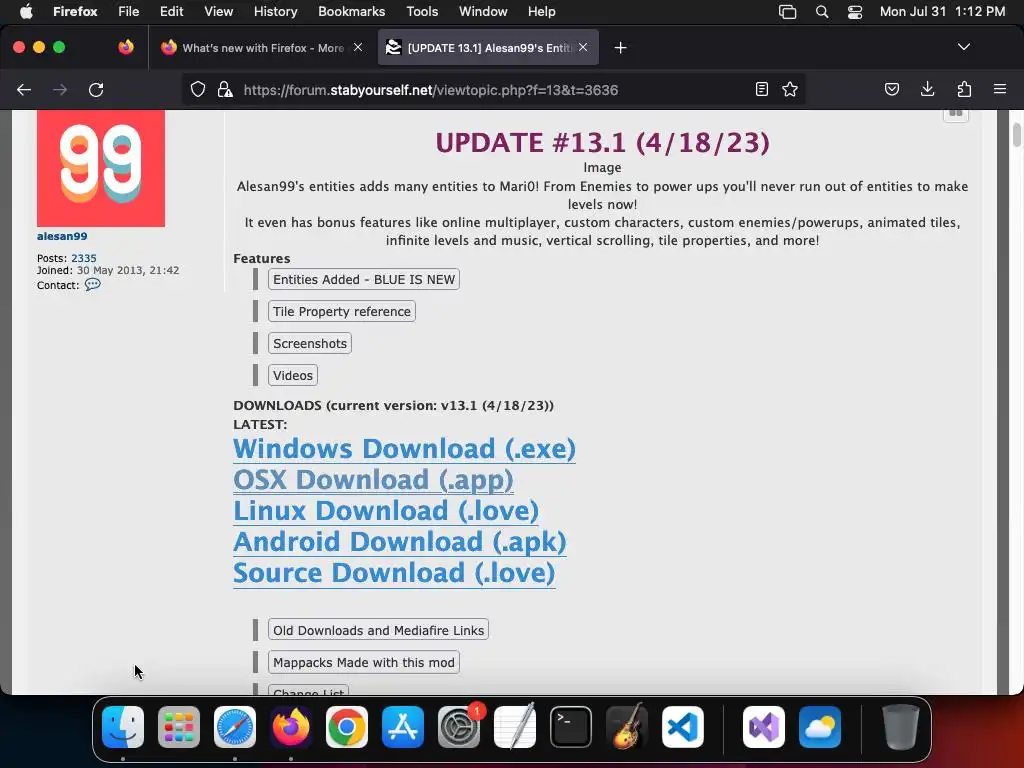The width and height of the screenshot is (1024, 768).
Task: Quote this post using the quote button
Action: (x=955, y=114)
